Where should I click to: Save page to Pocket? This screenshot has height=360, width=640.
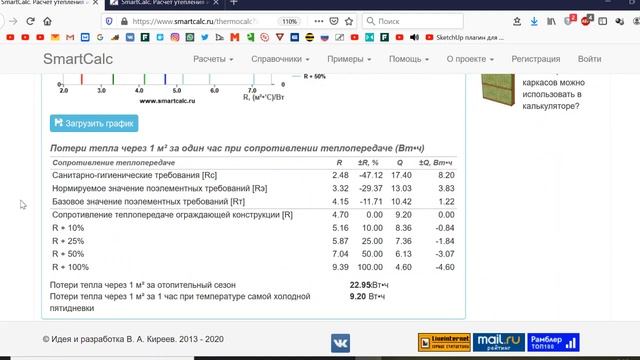334,21
